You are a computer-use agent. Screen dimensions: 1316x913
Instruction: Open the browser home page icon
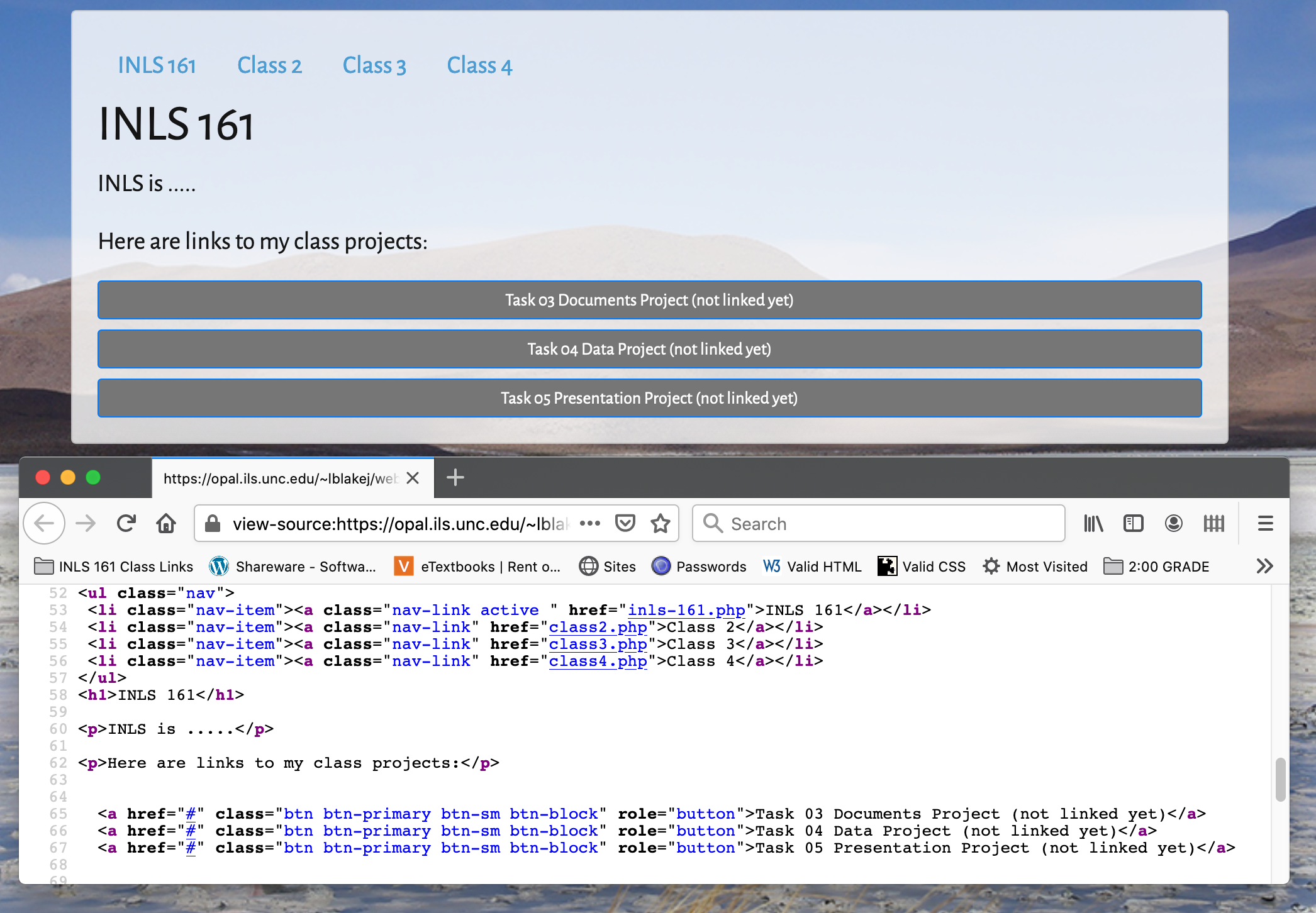click(x=166, y=523)
